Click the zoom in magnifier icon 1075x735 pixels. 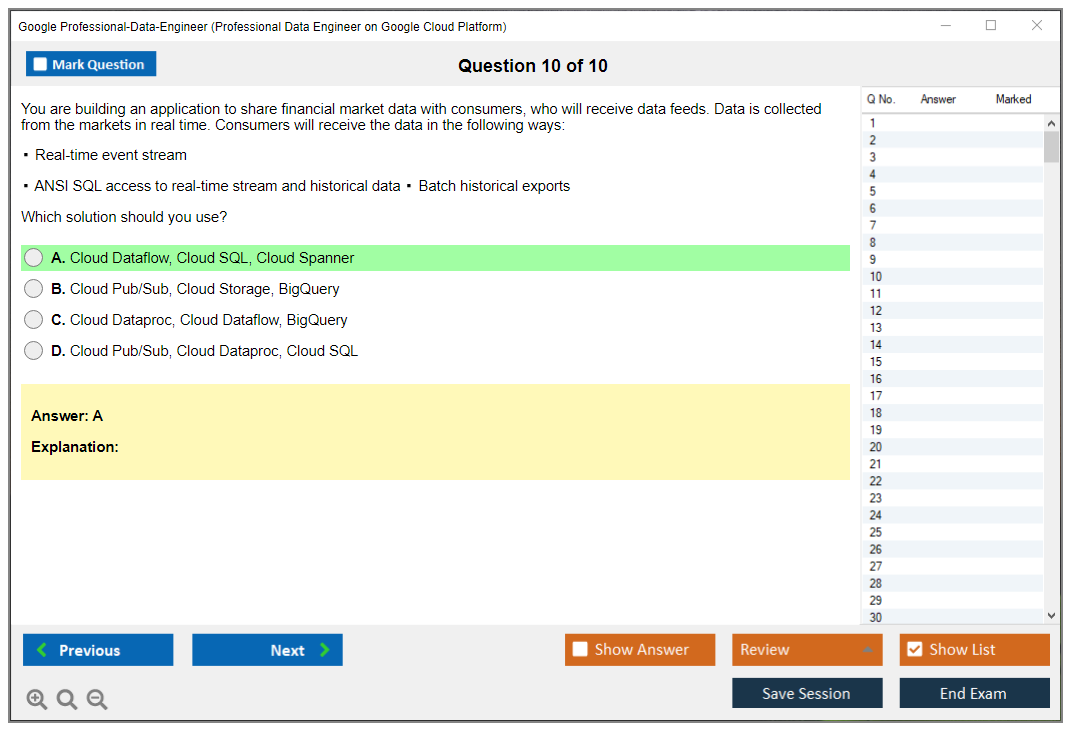(x=37, y=700)
